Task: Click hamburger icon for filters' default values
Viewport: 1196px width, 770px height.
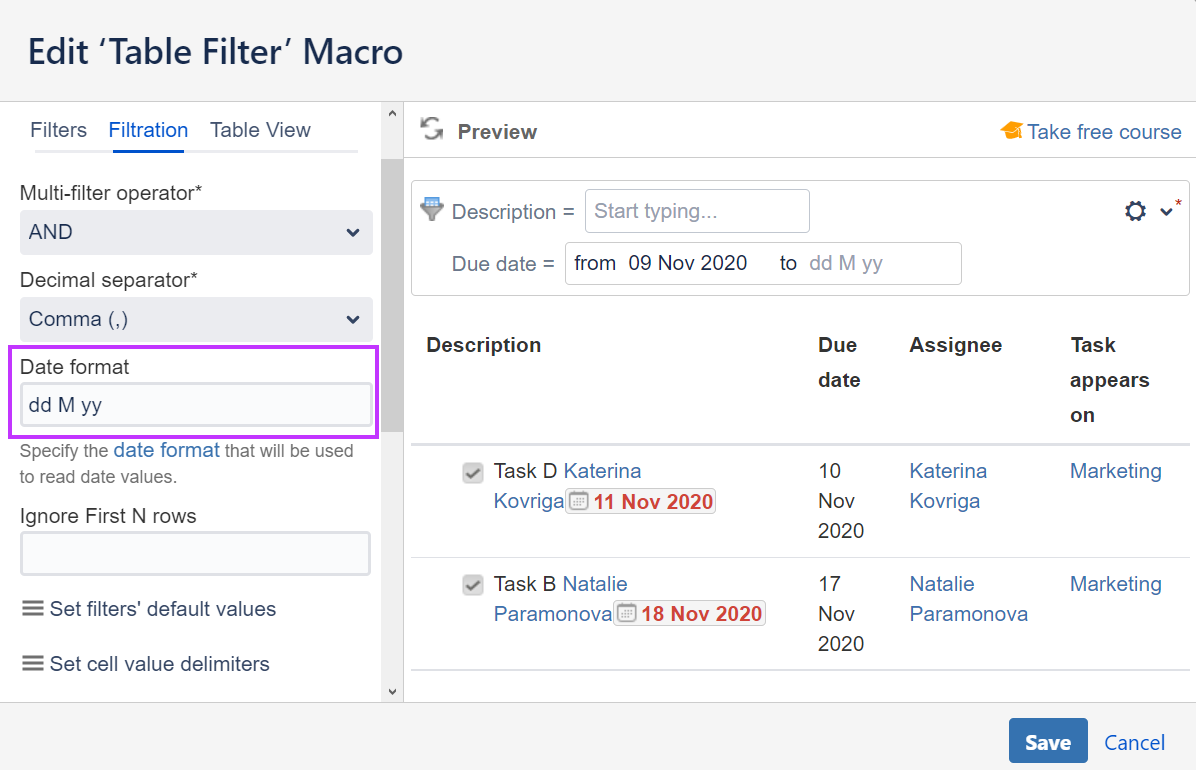Action: click(33, 608)
